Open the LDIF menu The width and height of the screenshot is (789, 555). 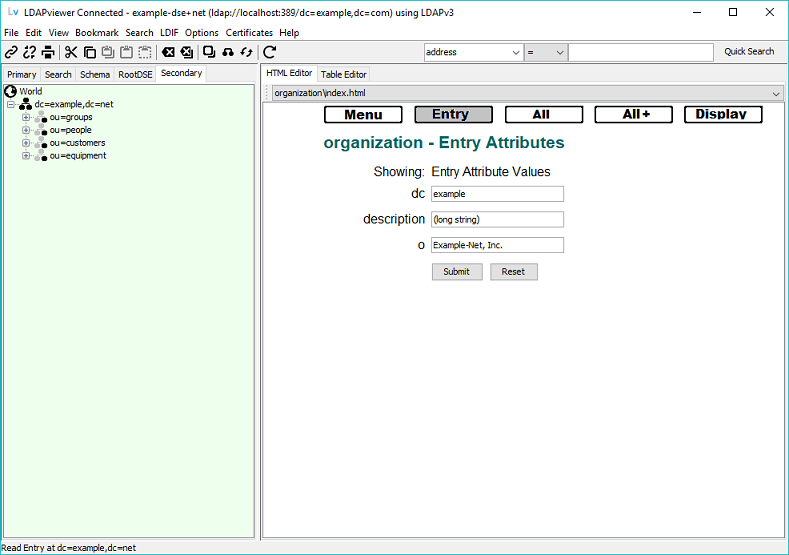tap(169, 33)
